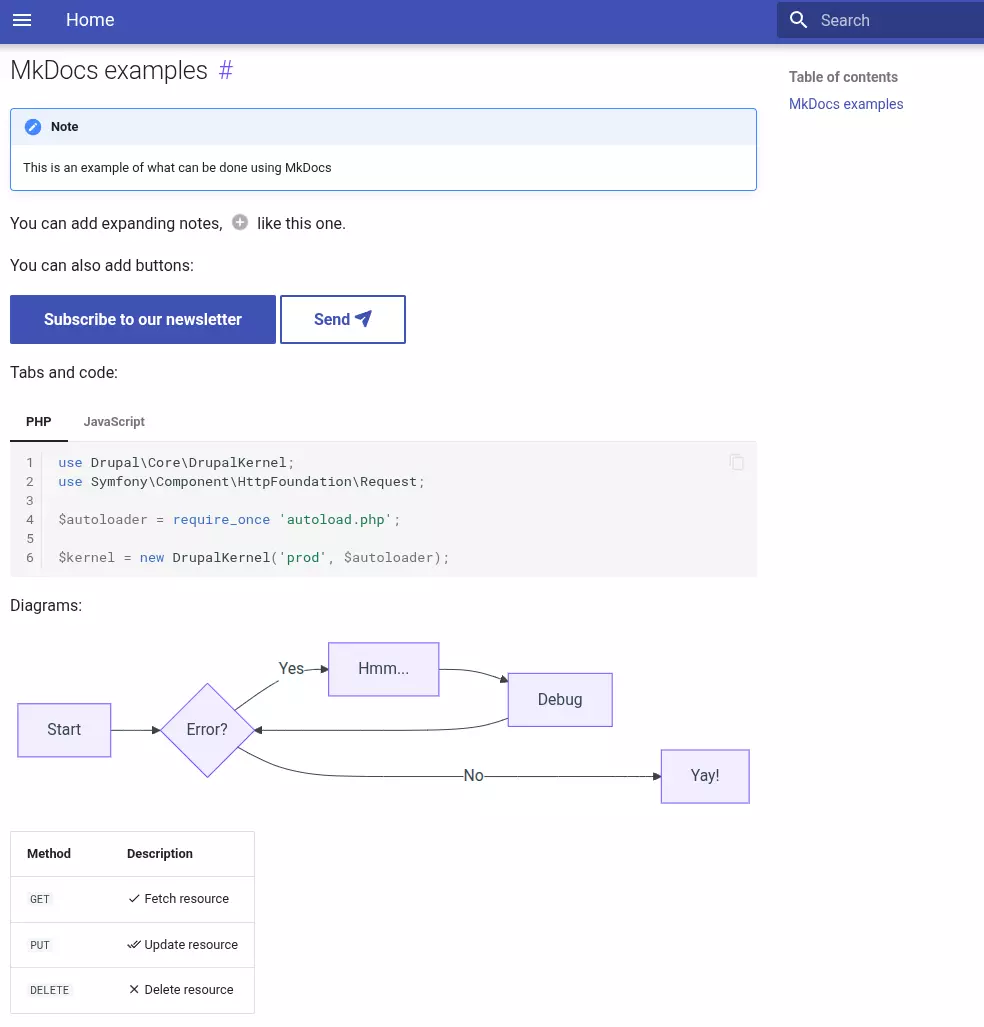The image size is (984, 1027).
Task: Click the Note admonition title
Action: click(65, 127)
